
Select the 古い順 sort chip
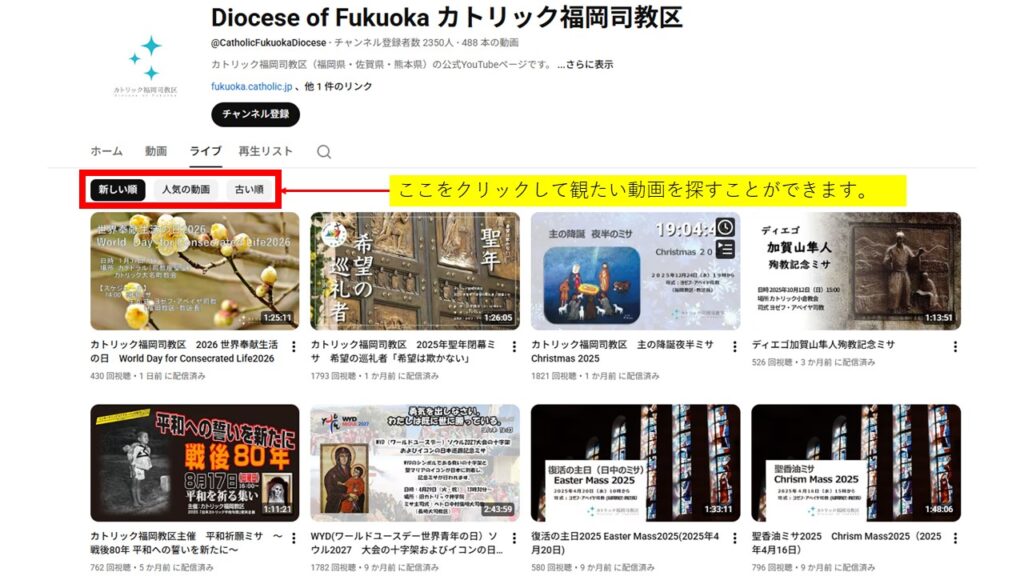(x=249, y=189)
